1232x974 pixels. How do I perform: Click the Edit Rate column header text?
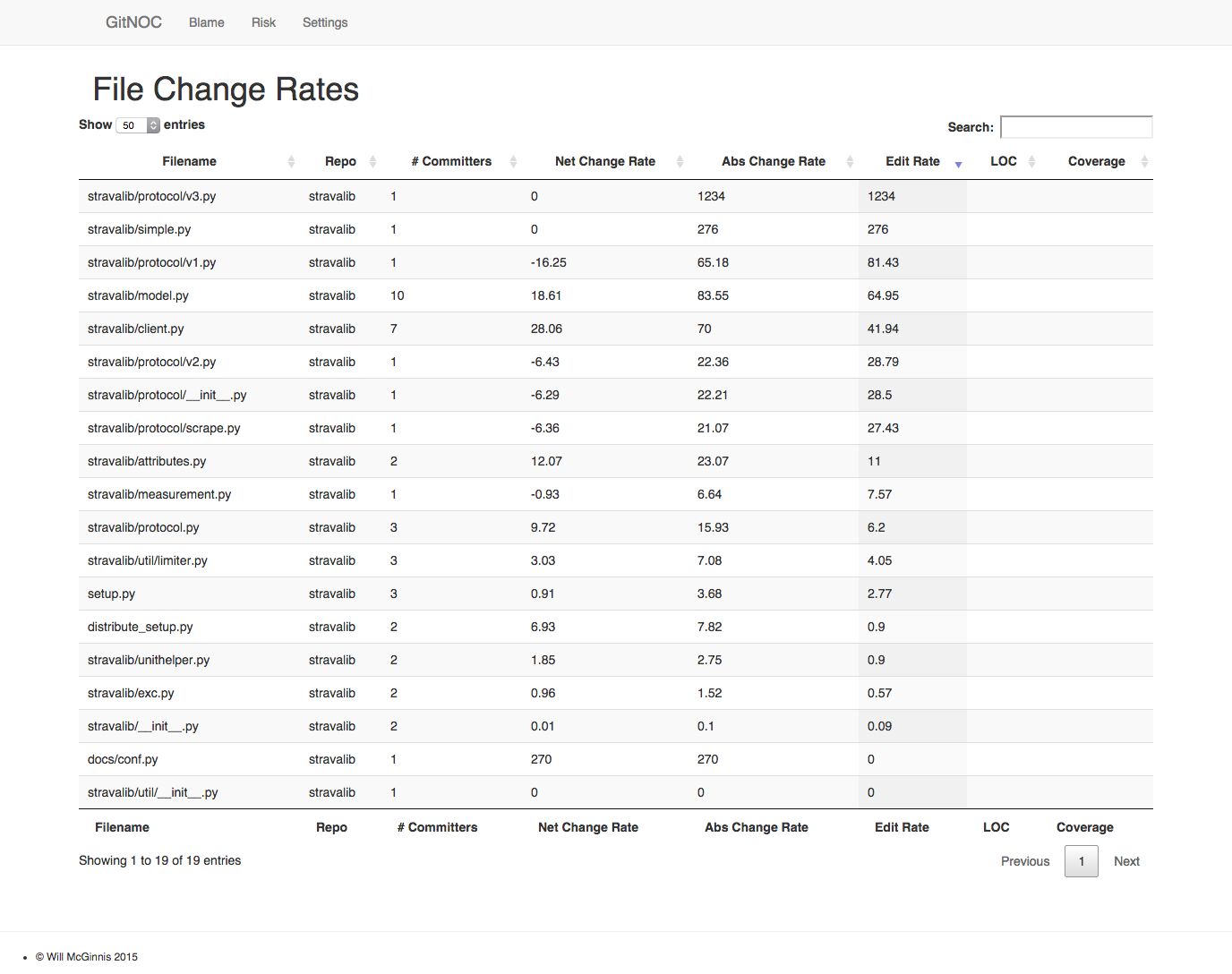912,161
